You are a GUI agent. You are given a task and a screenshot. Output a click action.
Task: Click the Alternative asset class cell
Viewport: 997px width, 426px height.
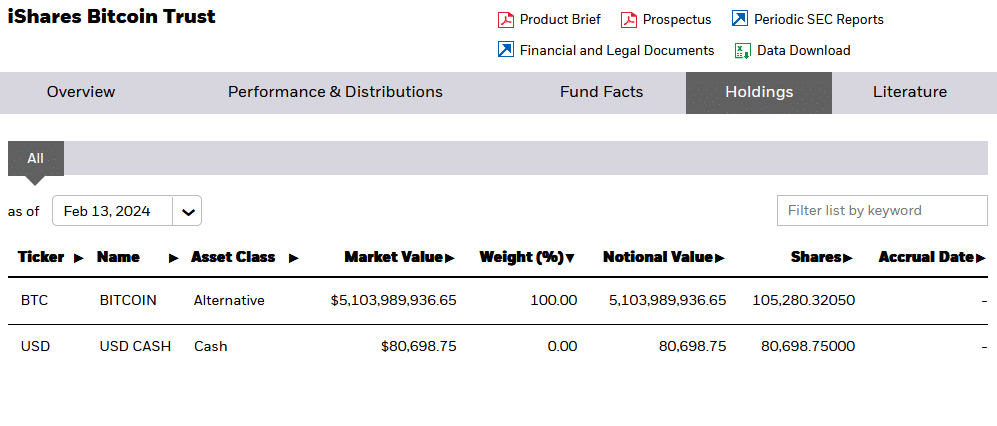coord(229,300)
